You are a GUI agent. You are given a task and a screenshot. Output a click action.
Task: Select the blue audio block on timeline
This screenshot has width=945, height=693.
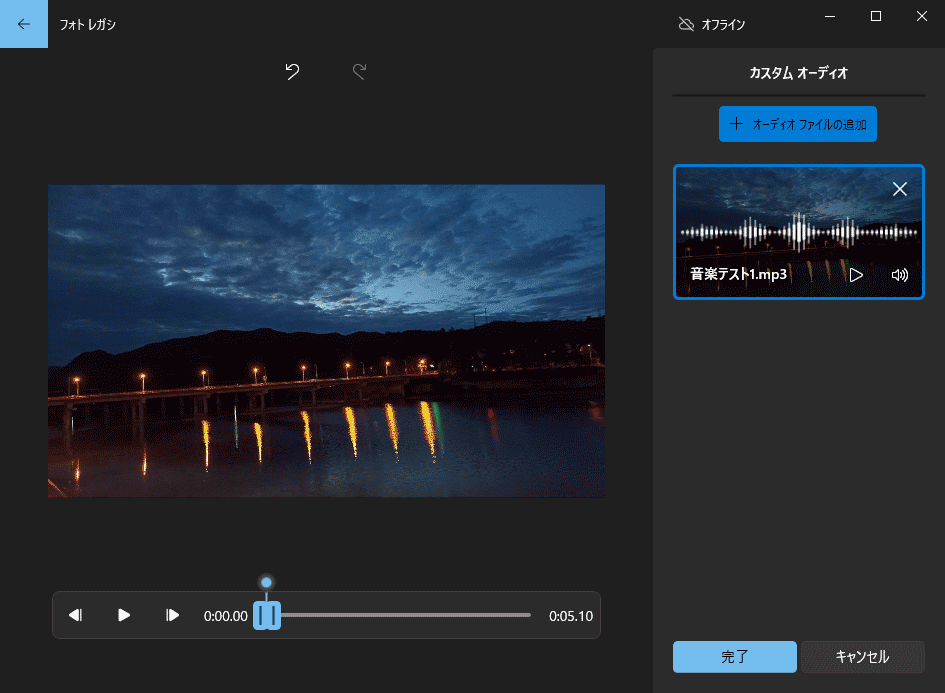click(267, 615)
